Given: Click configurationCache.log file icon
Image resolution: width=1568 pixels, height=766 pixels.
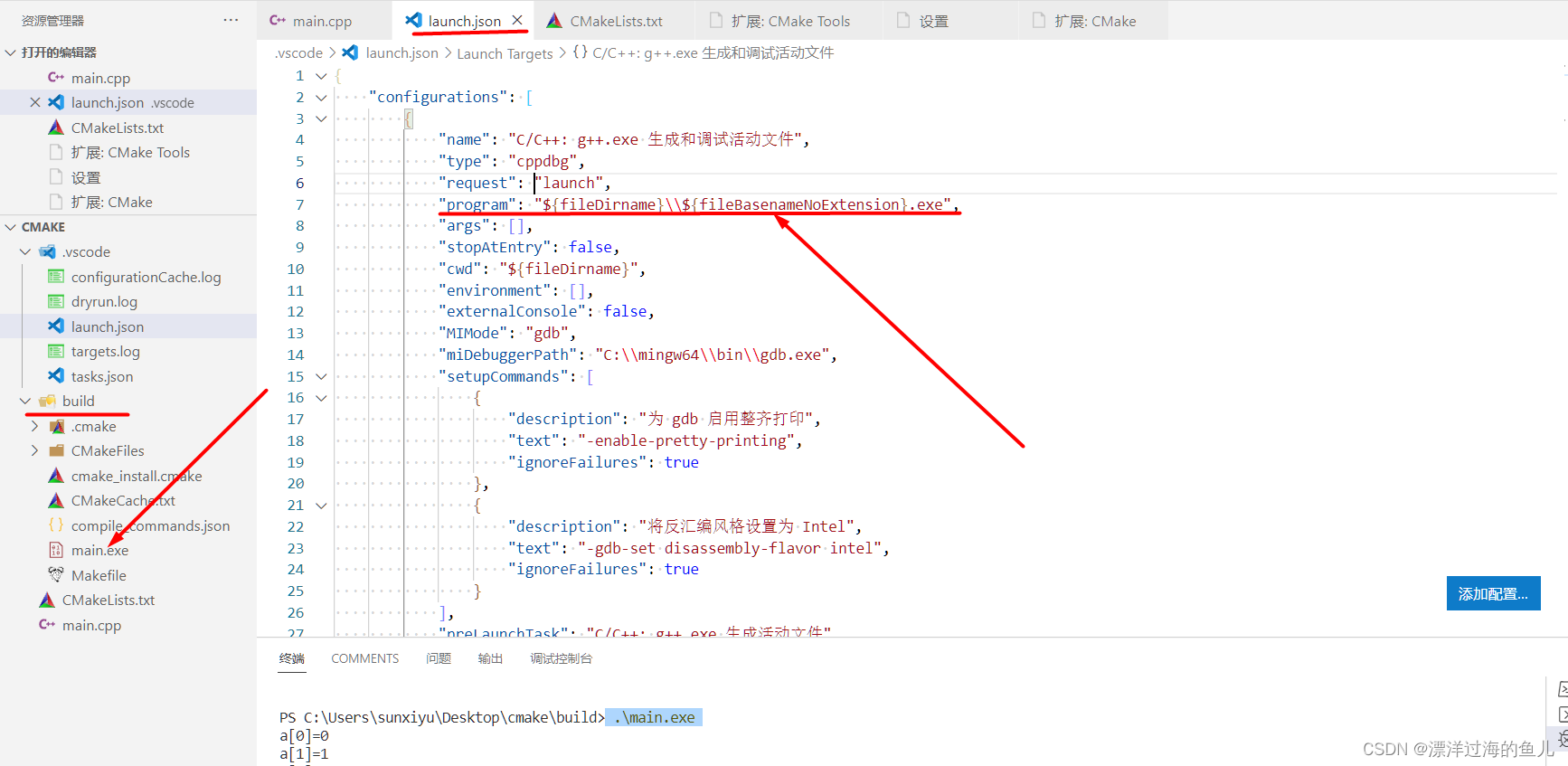Looking at the screenshot, I should tap(56, 277).
